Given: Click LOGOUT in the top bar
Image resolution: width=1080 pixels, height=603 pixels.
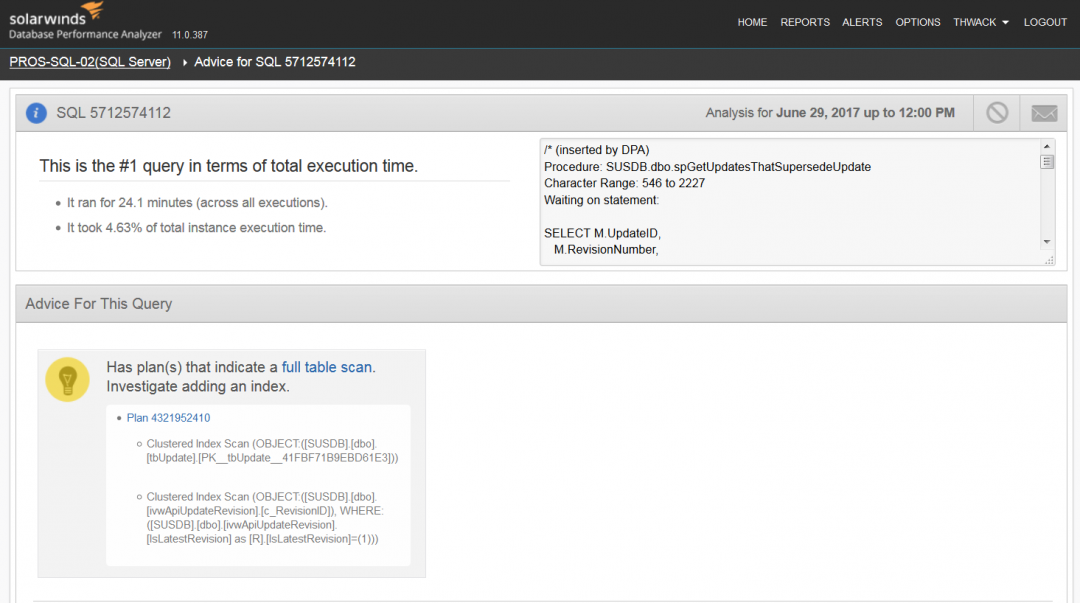Looking at the screenshot, I should click(1045, 22).
